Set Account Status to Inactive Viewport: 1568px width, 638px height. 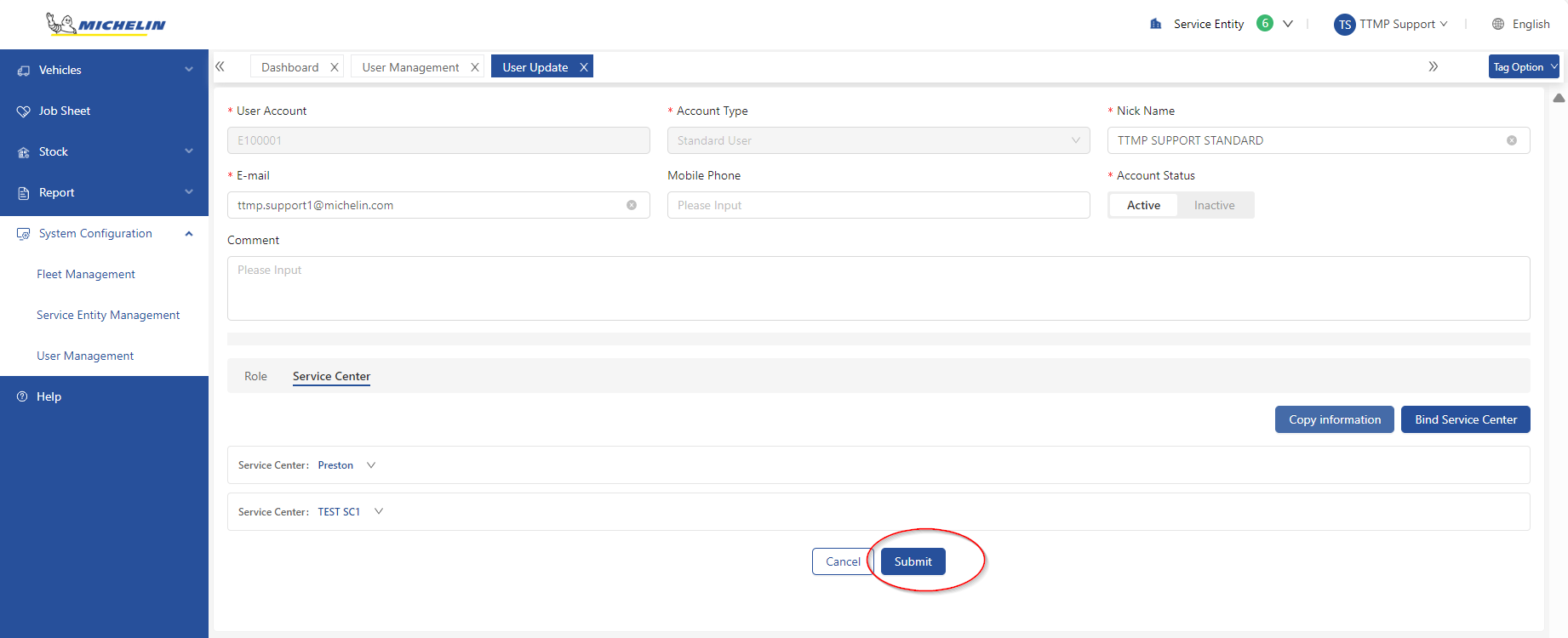coord(1214,205)
